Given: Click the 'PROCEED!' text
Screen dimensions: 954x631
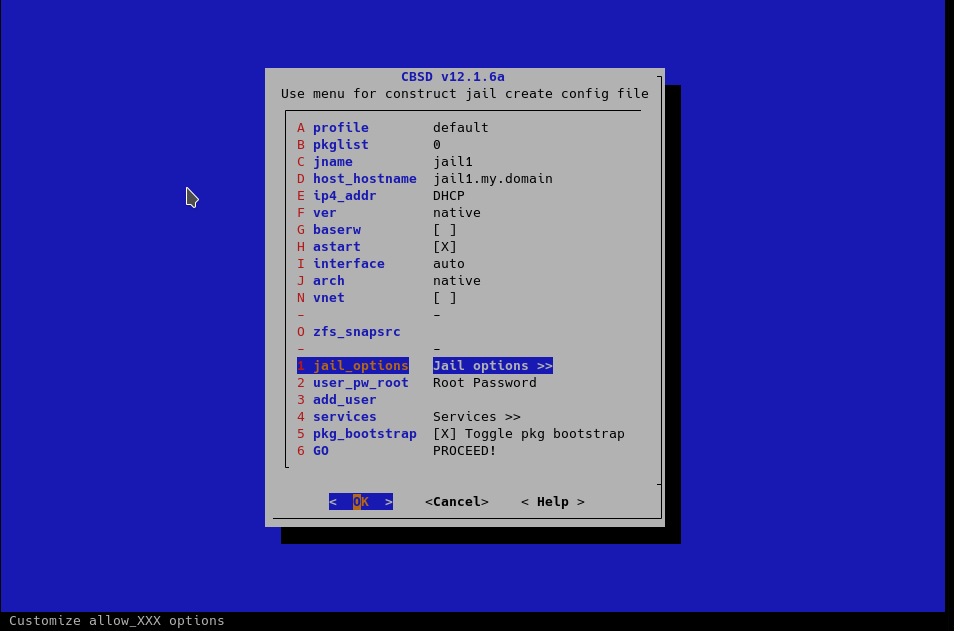Looking at the screenshot, I should [x=464, y=451].
